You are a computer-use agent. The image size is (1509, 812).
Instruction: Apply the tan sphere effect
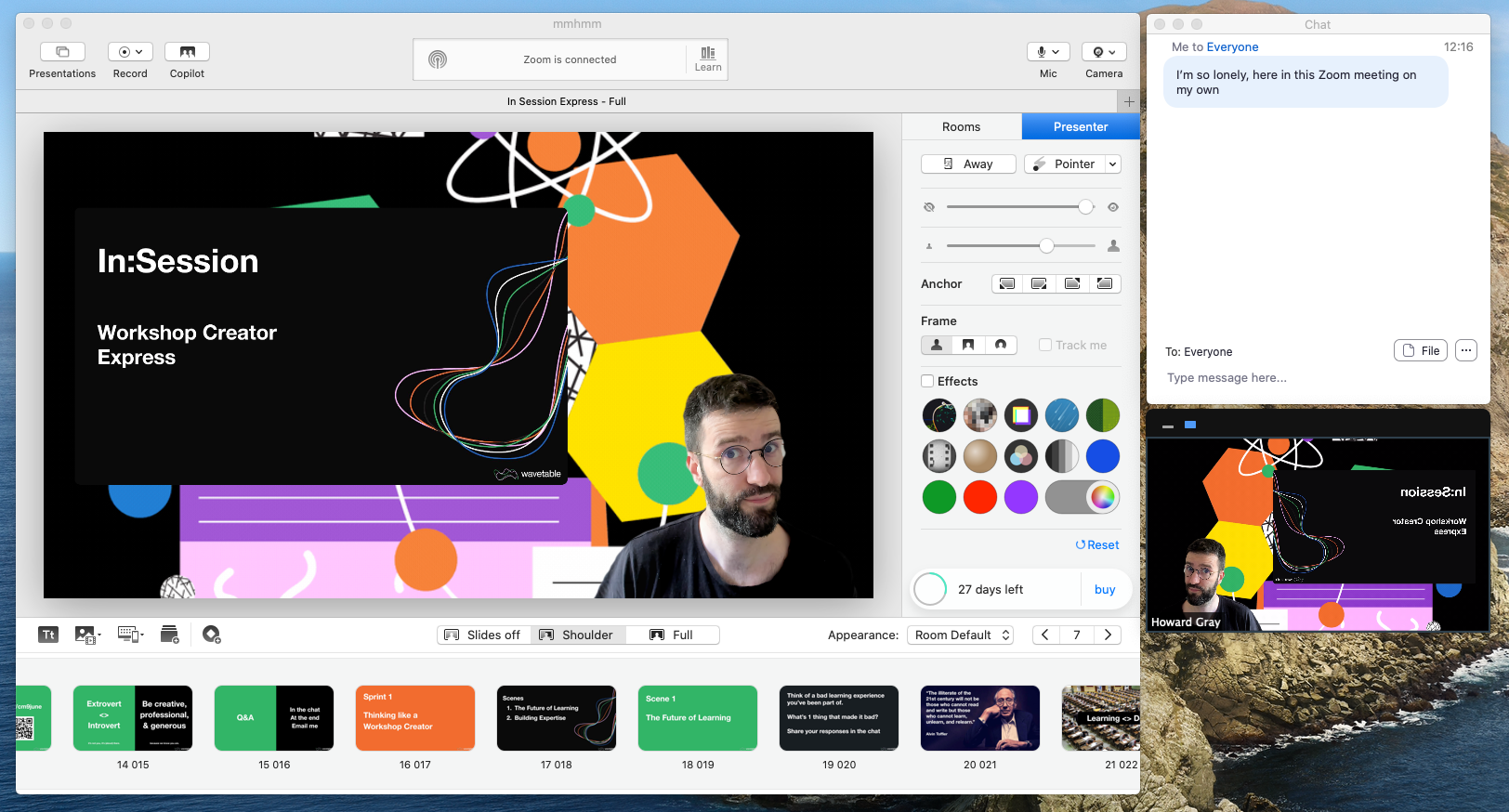[980, 456]
